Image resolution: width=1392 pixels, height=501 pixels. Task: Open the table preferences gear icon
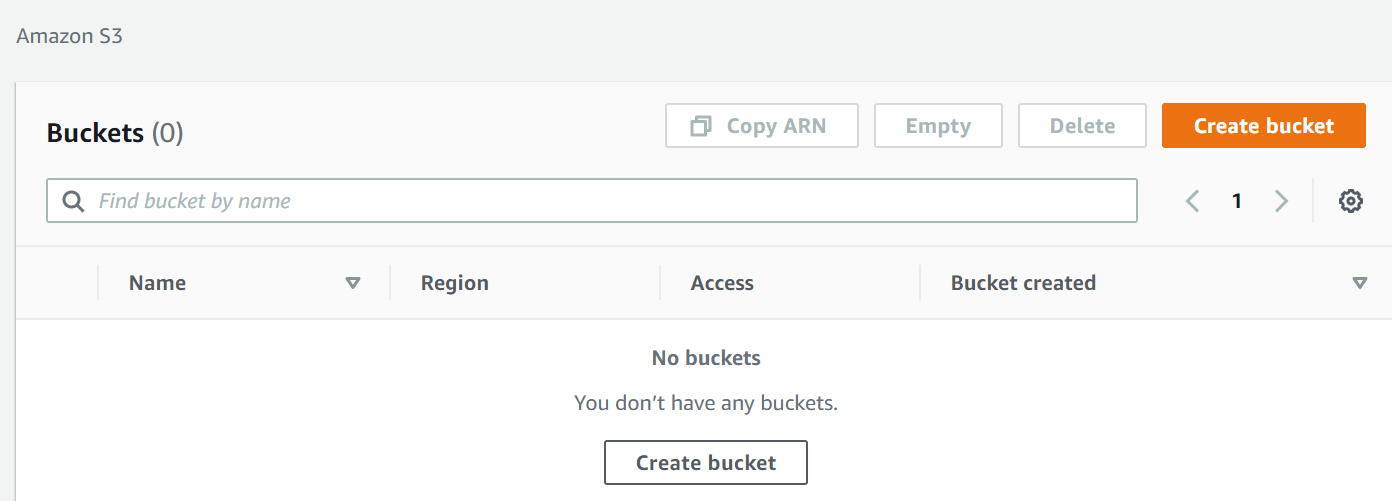tap(1350, 201)
